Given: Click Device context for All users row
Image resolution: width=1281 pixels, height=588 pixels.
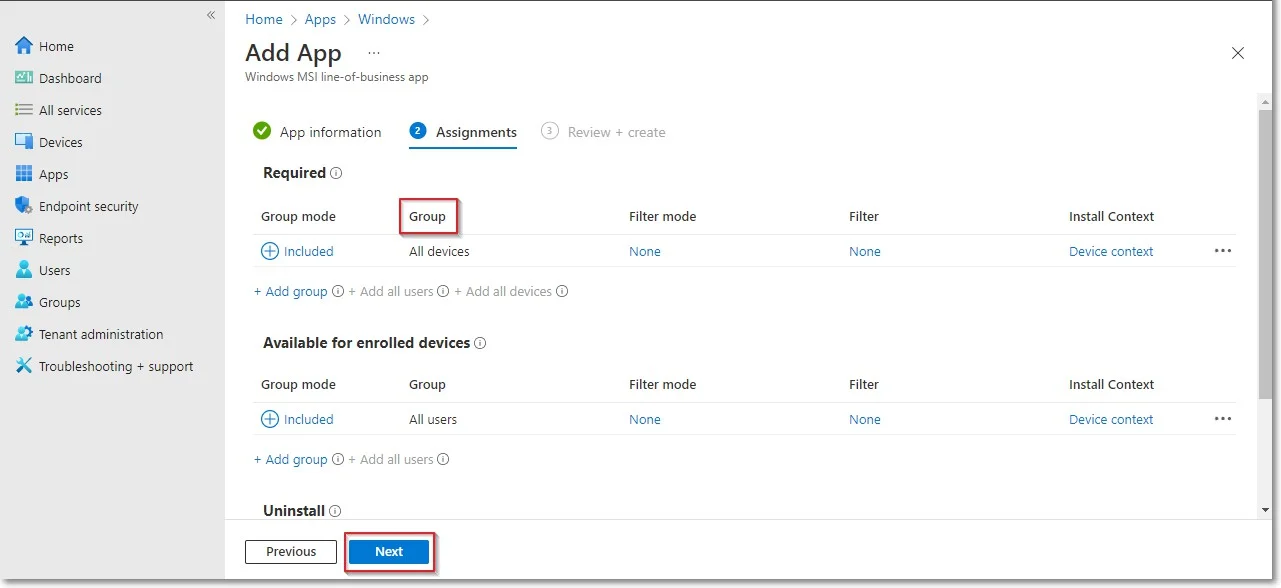Looking at the screenshot, I should 1111,420.
